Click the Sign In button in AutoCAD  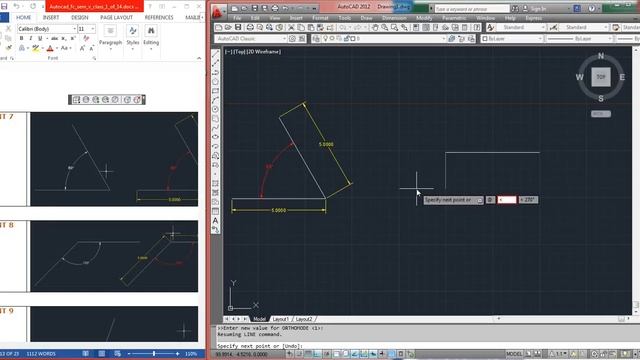point(535,9)
